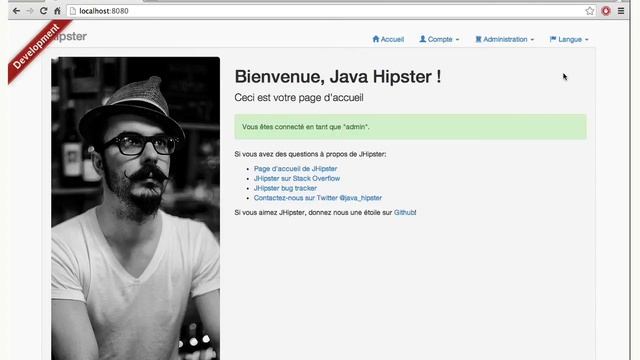Click the browser forward arrow
The image size is (640, 360).
pos(30,11)
